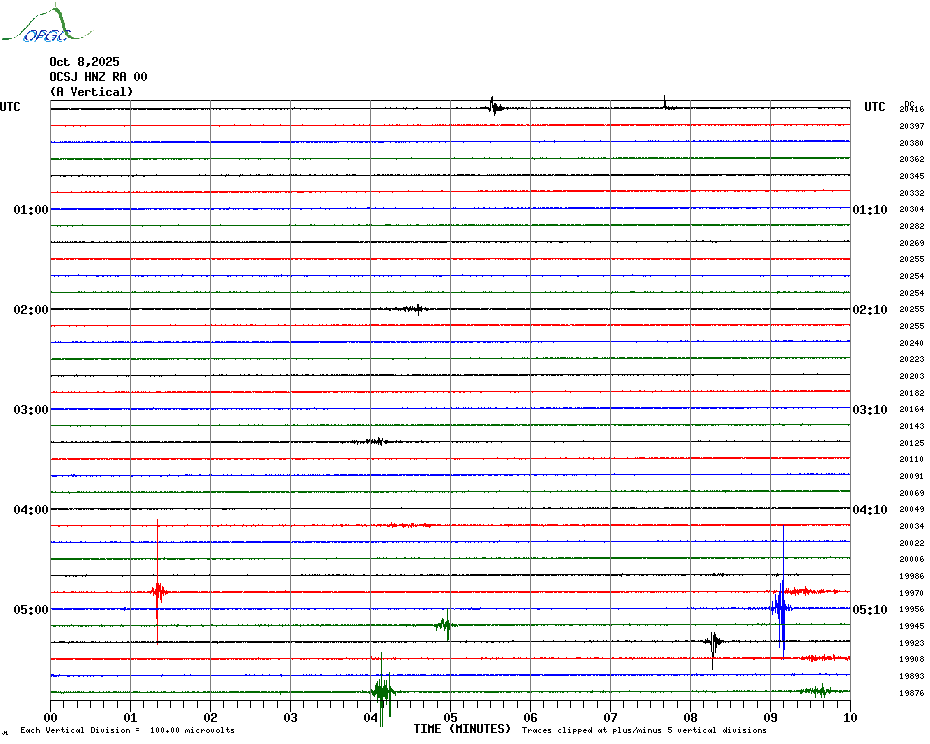Select the 03:00 time label on the left
The width and height of the screenshot is (930, 744).
(x=31, y=410)
